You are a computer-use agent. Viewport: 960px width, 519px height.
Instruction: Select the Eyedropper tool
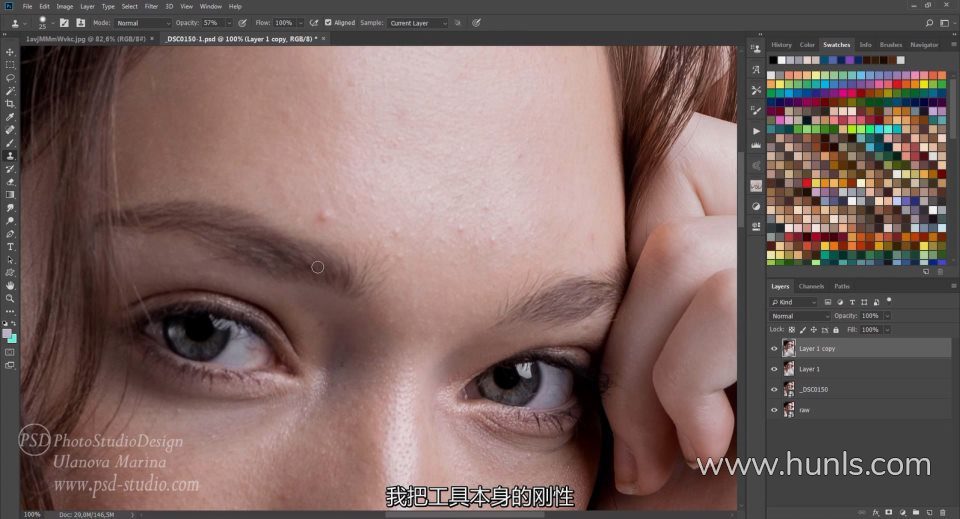(x=10, y=117)
